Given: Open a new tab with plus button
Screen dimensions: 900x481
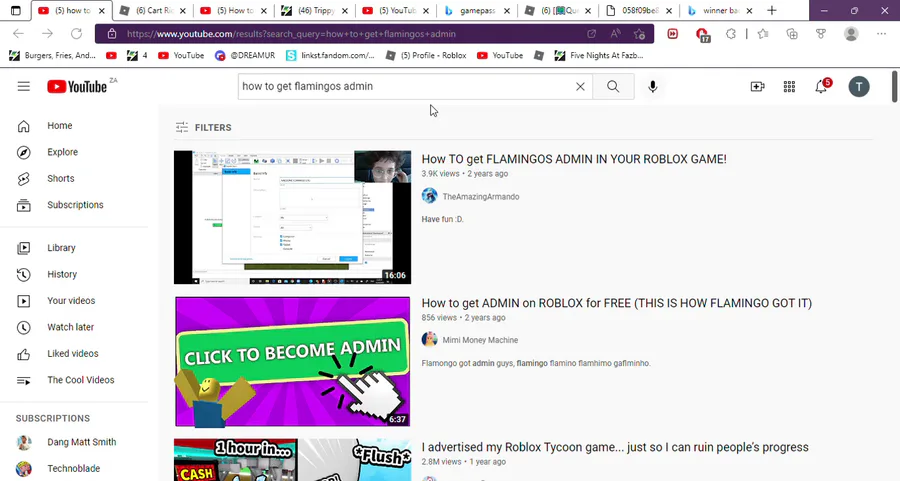Looking at the screenshot, I should click(x=772, y=10).
